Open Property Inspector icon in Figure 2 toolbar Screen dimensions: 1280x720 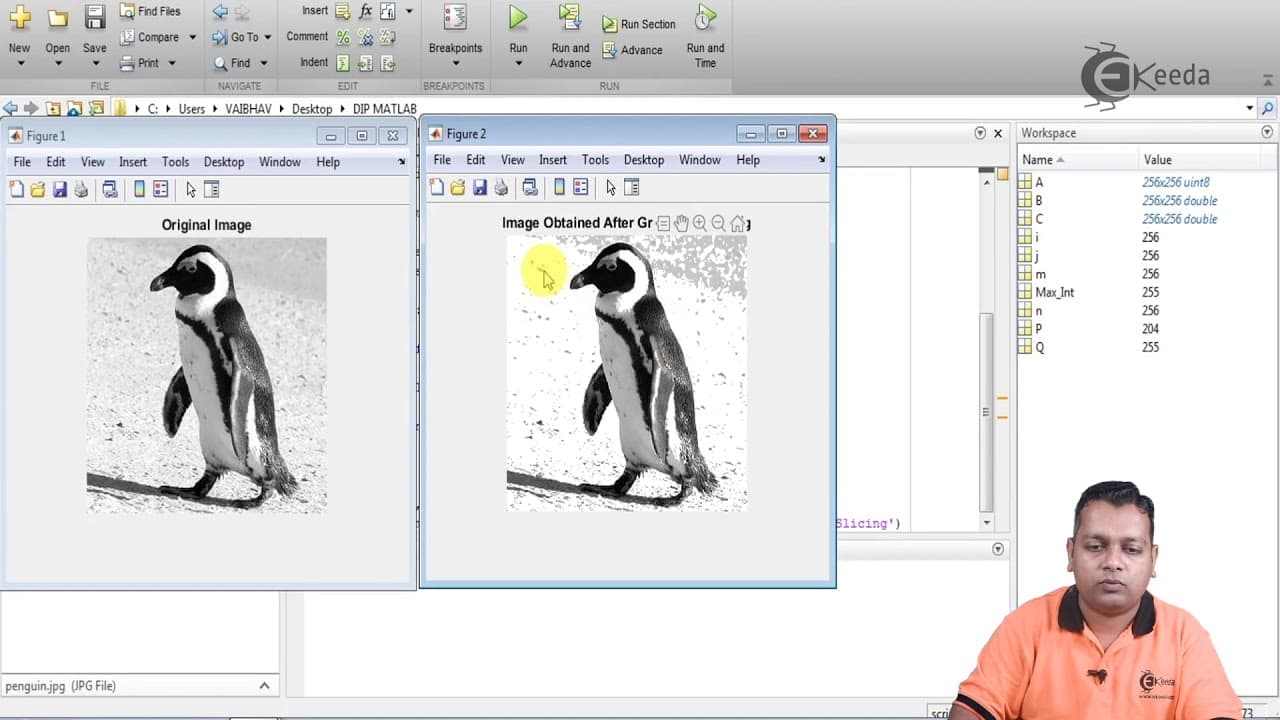pos(631,187)
